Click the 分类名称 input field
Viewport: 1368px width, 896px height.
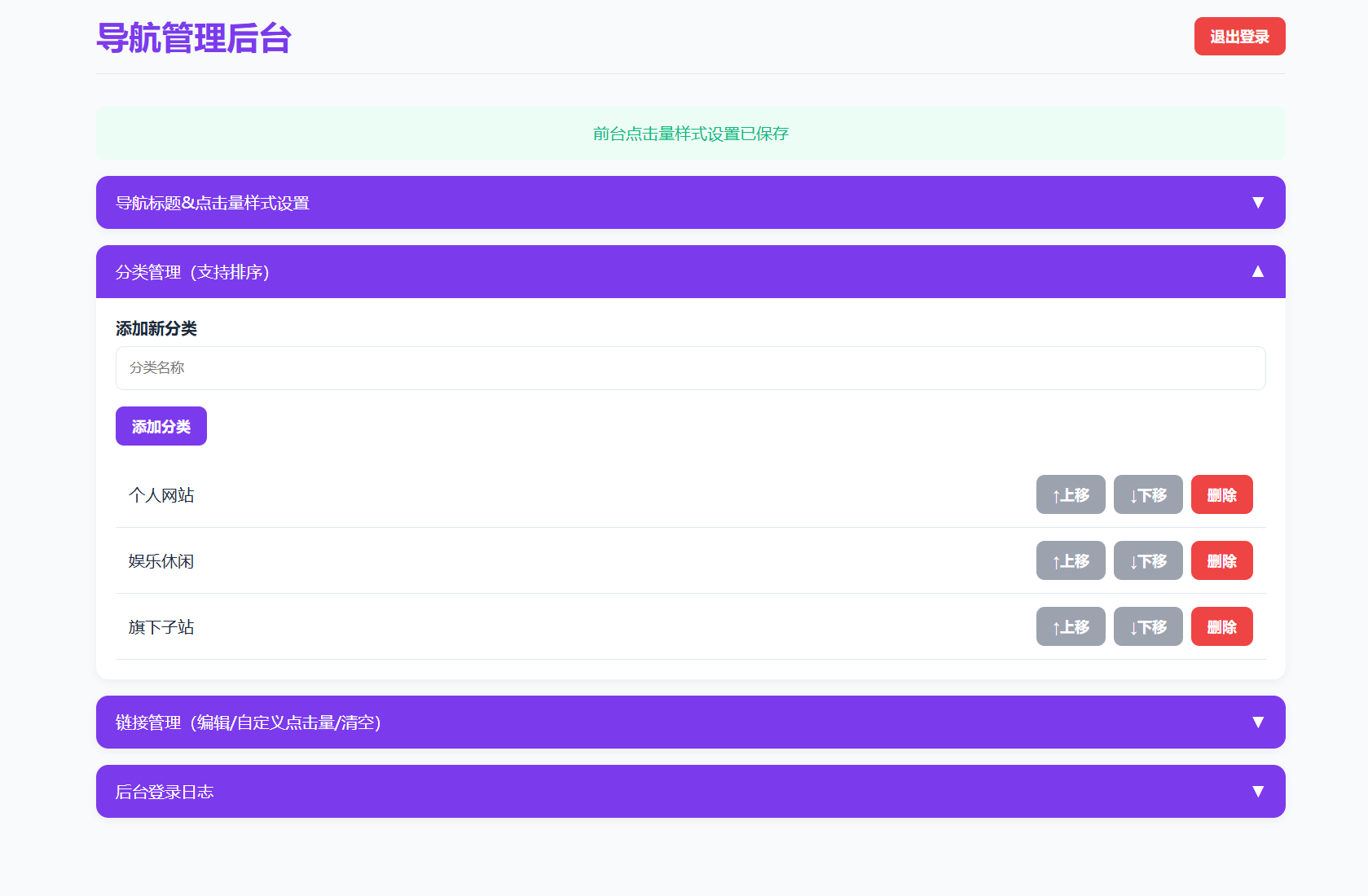click(x=689, y=368)
